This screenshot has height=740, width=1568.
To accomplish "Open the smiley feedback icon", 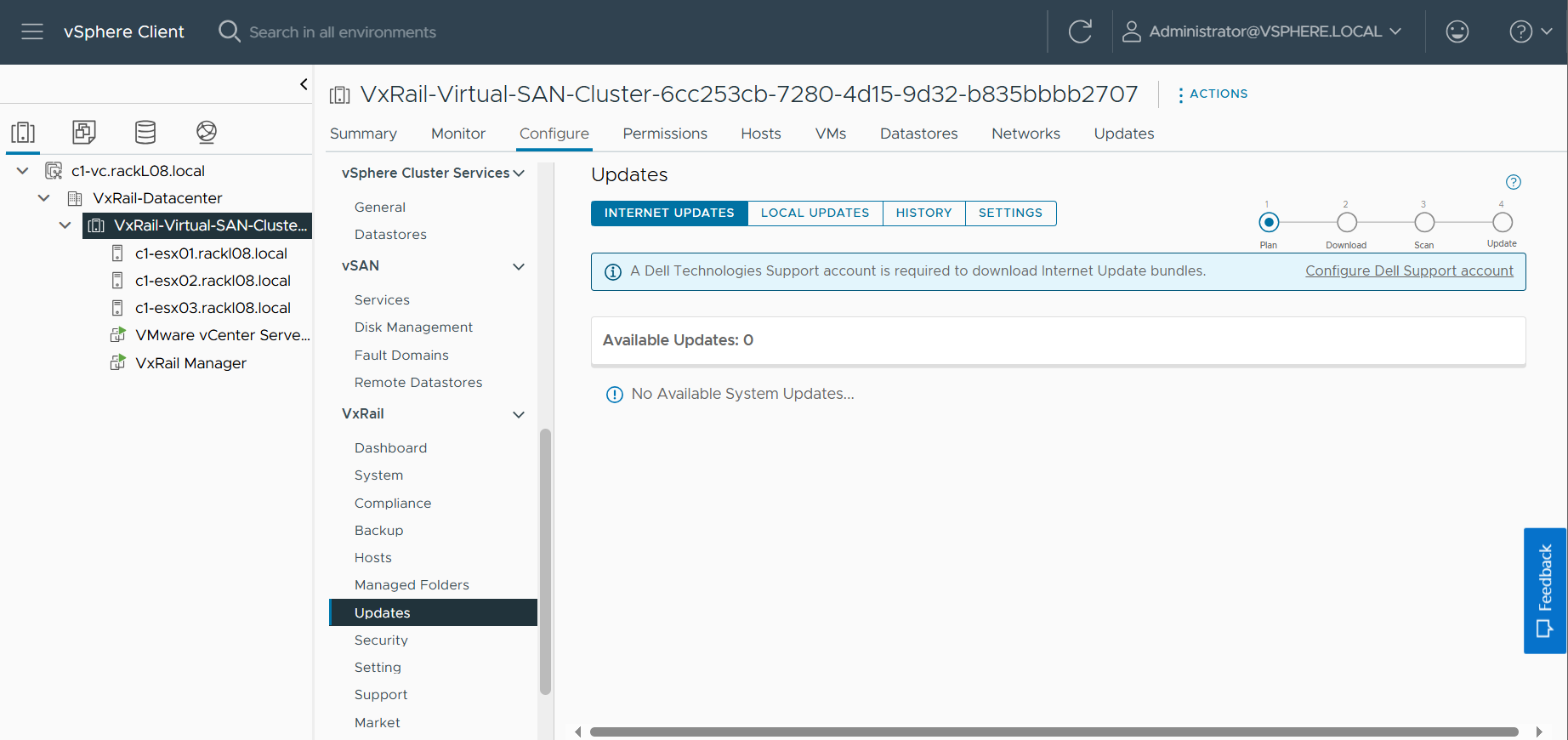I will (x=1457, y=31).
